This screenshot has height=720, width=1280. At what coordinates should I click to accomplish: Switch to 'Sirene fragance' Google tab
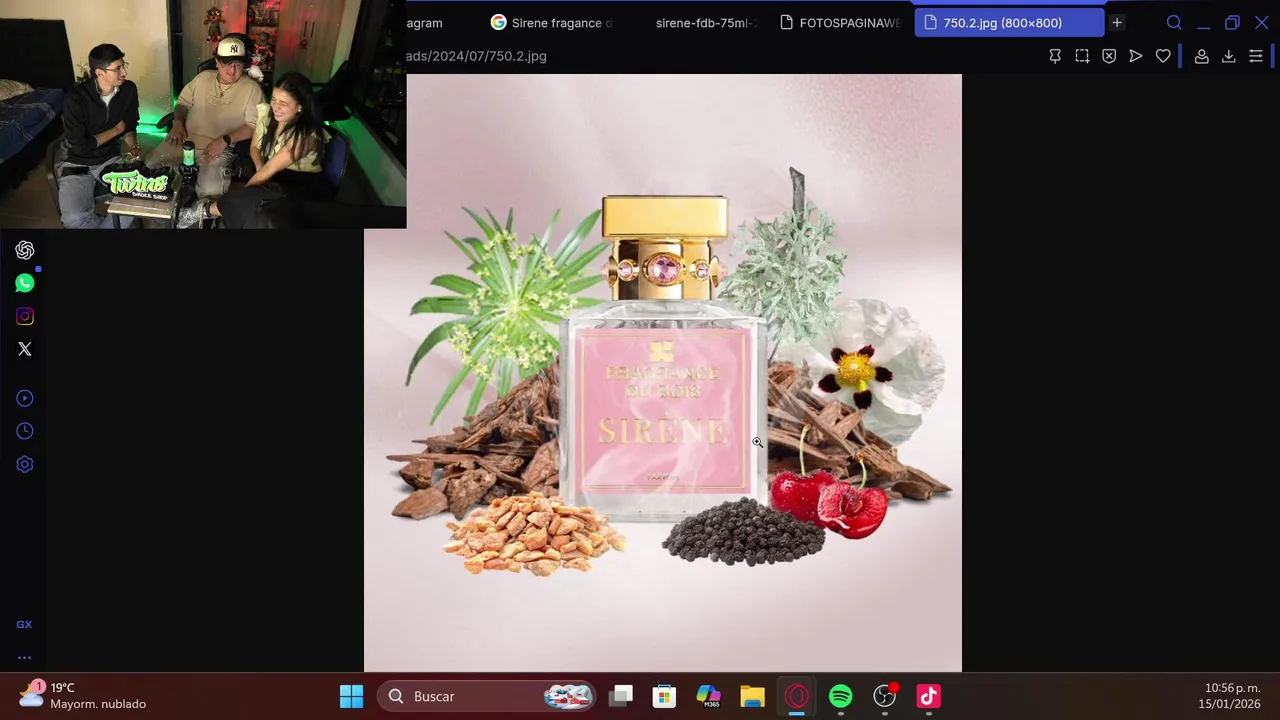pos(553,22)
